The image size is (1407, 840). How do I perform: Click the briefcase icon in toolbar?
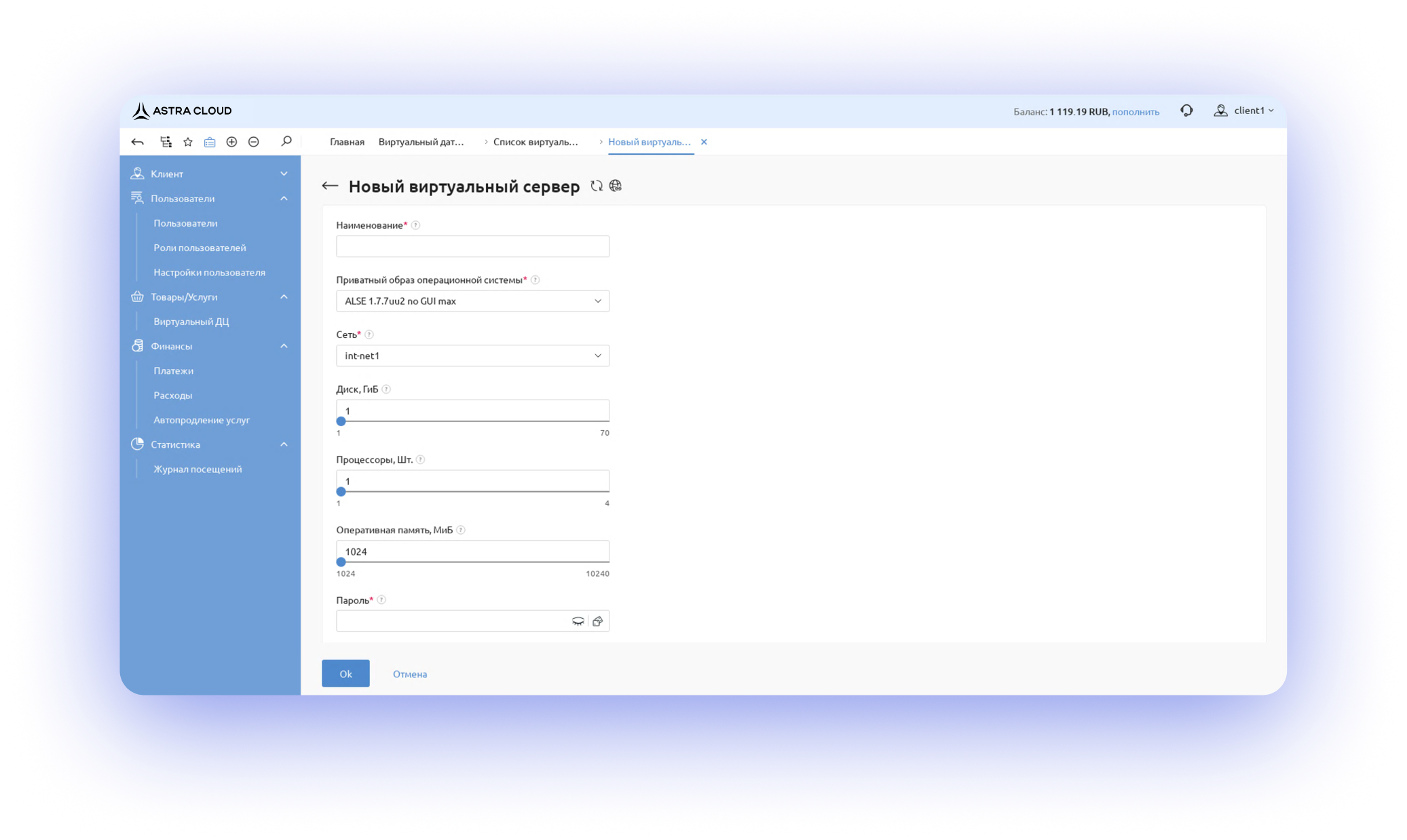[210, 142]
